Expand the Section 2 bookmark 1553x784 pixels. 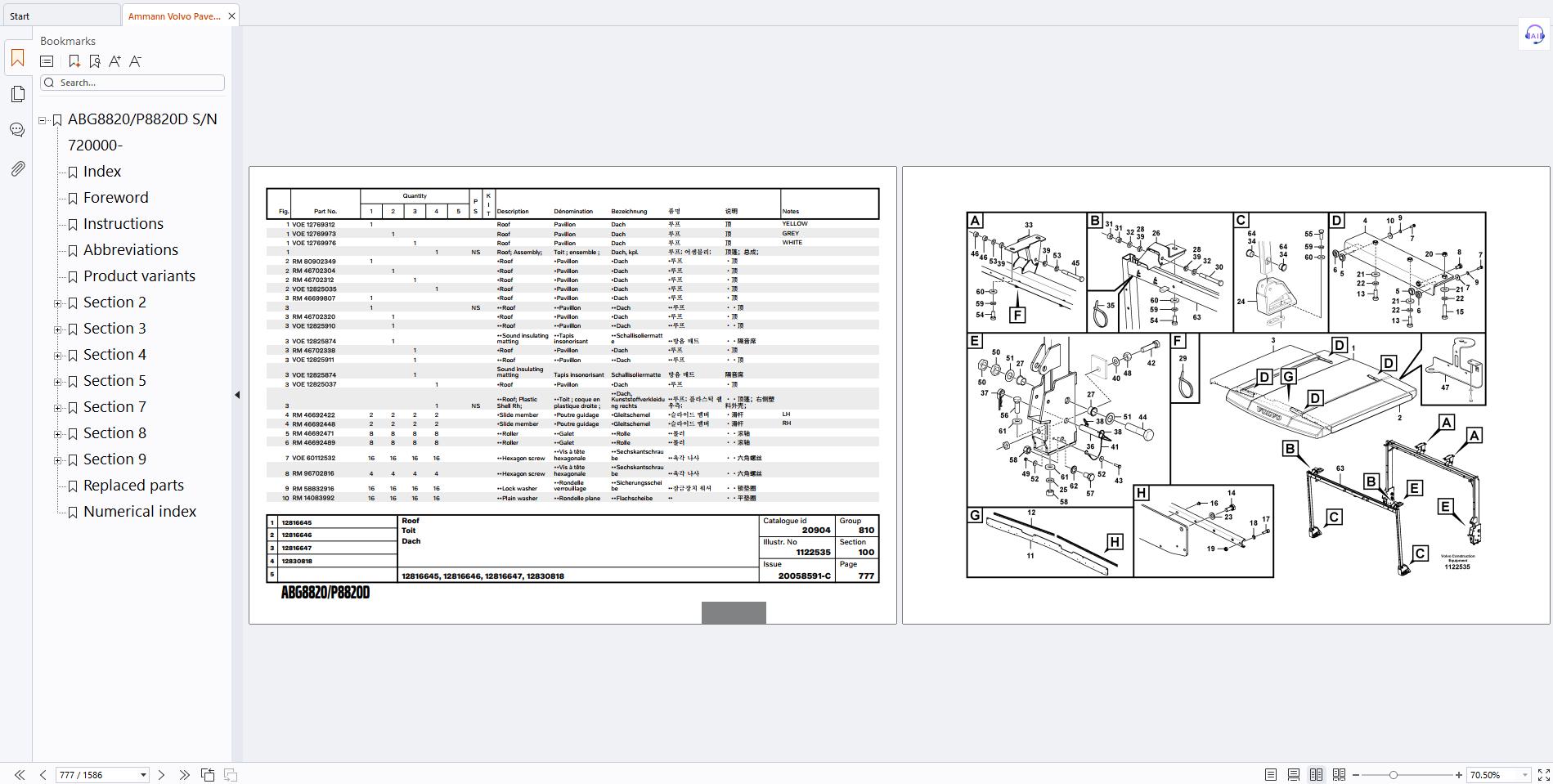click(57, 303)
